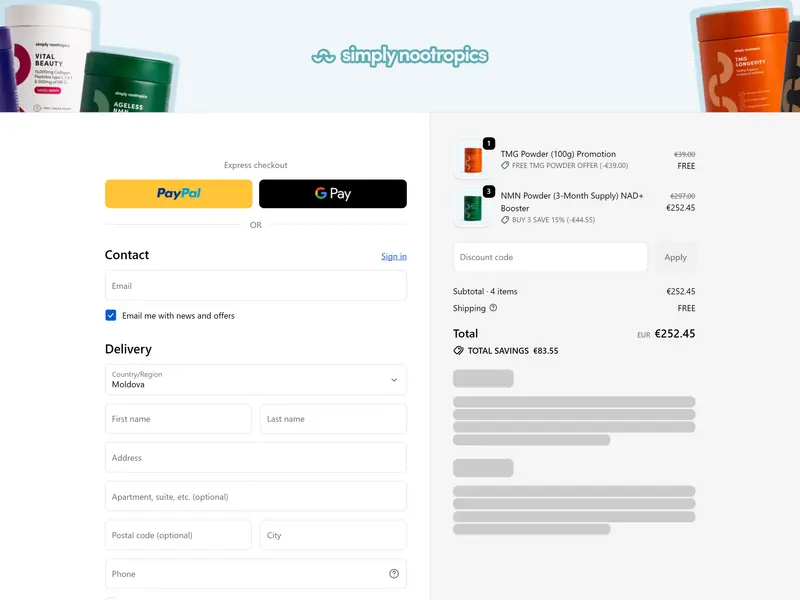Viewport: 800px width, 600px height.
Task: Click the shipping help question mark icon
Action: pos(493,307)
